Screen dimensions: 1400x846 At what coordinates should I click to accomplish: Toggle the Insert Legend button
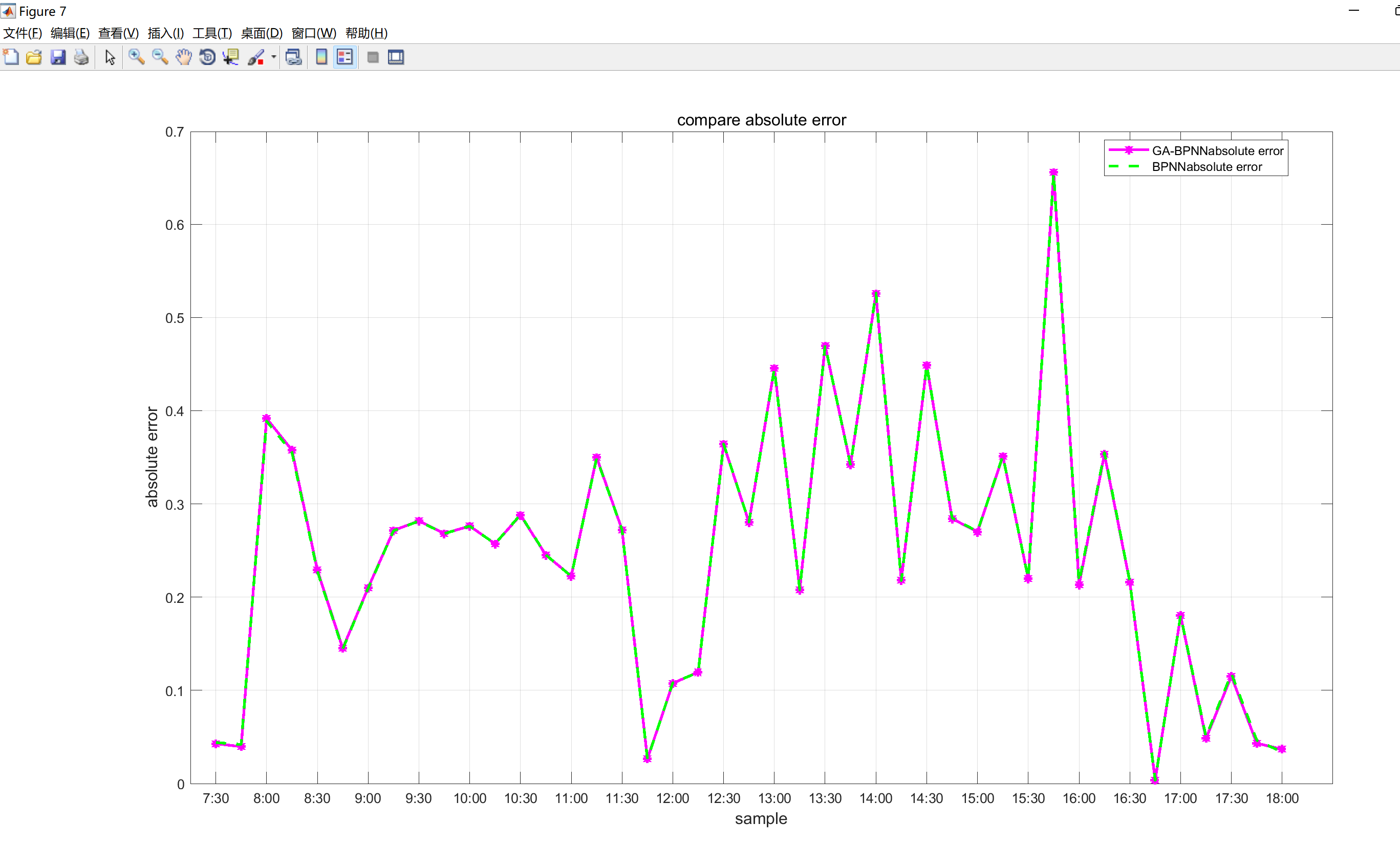click(x=345, y=57)
